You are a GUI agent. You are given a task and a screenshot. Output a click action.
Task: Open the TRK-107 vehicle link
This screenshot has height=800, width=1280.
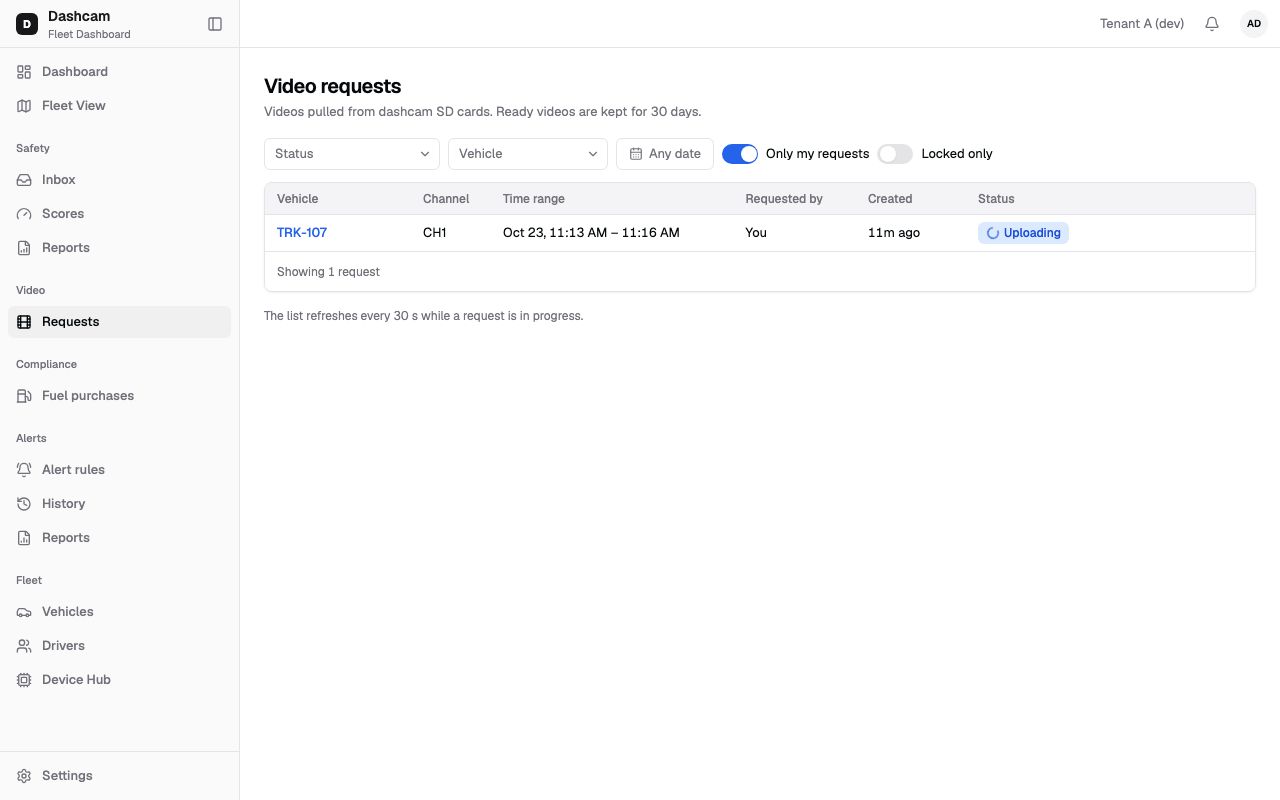click(302, 233)
